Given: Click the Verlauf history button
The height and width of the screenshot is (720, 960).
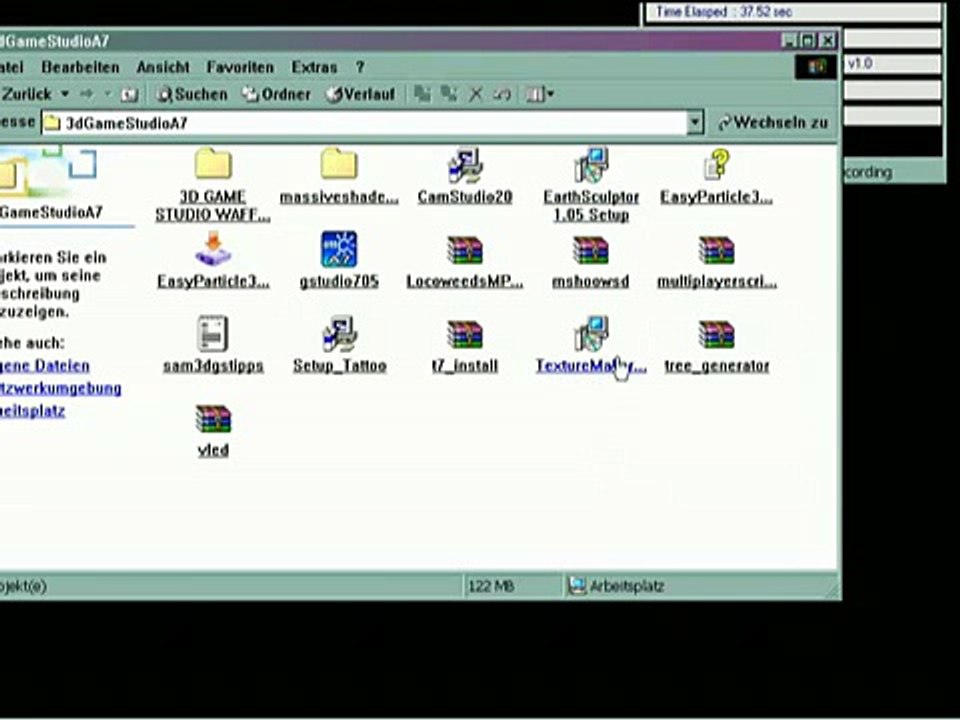Looking at the screenshot, I should (361, 94).
